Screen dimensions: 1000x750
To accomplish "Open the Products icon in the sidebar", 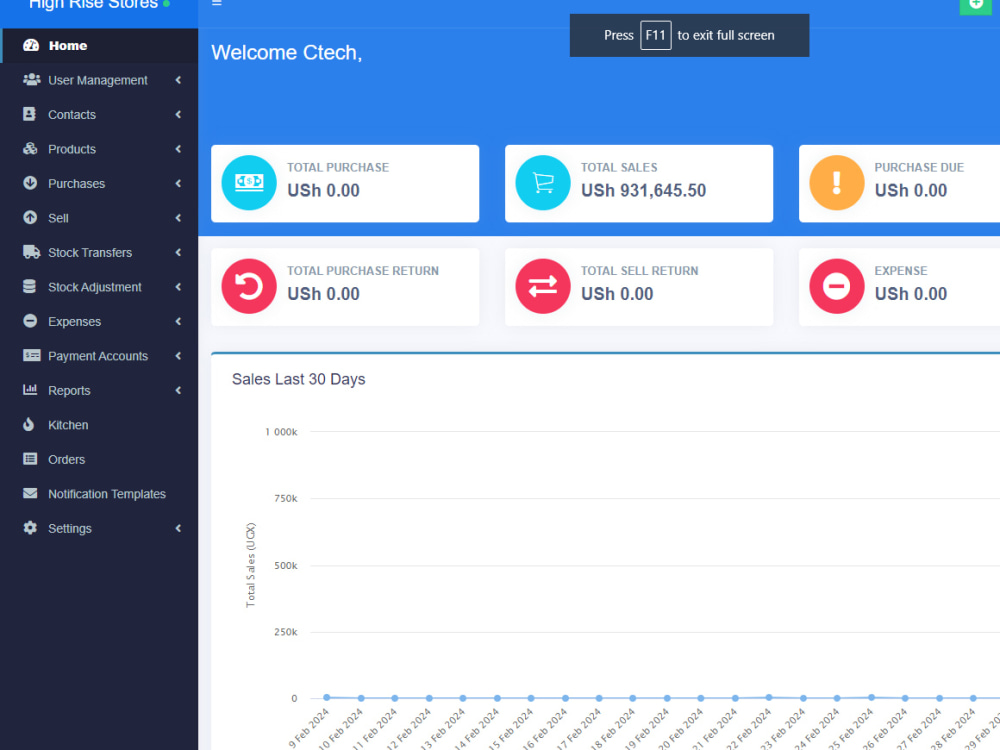I will [x=29, y=149].
